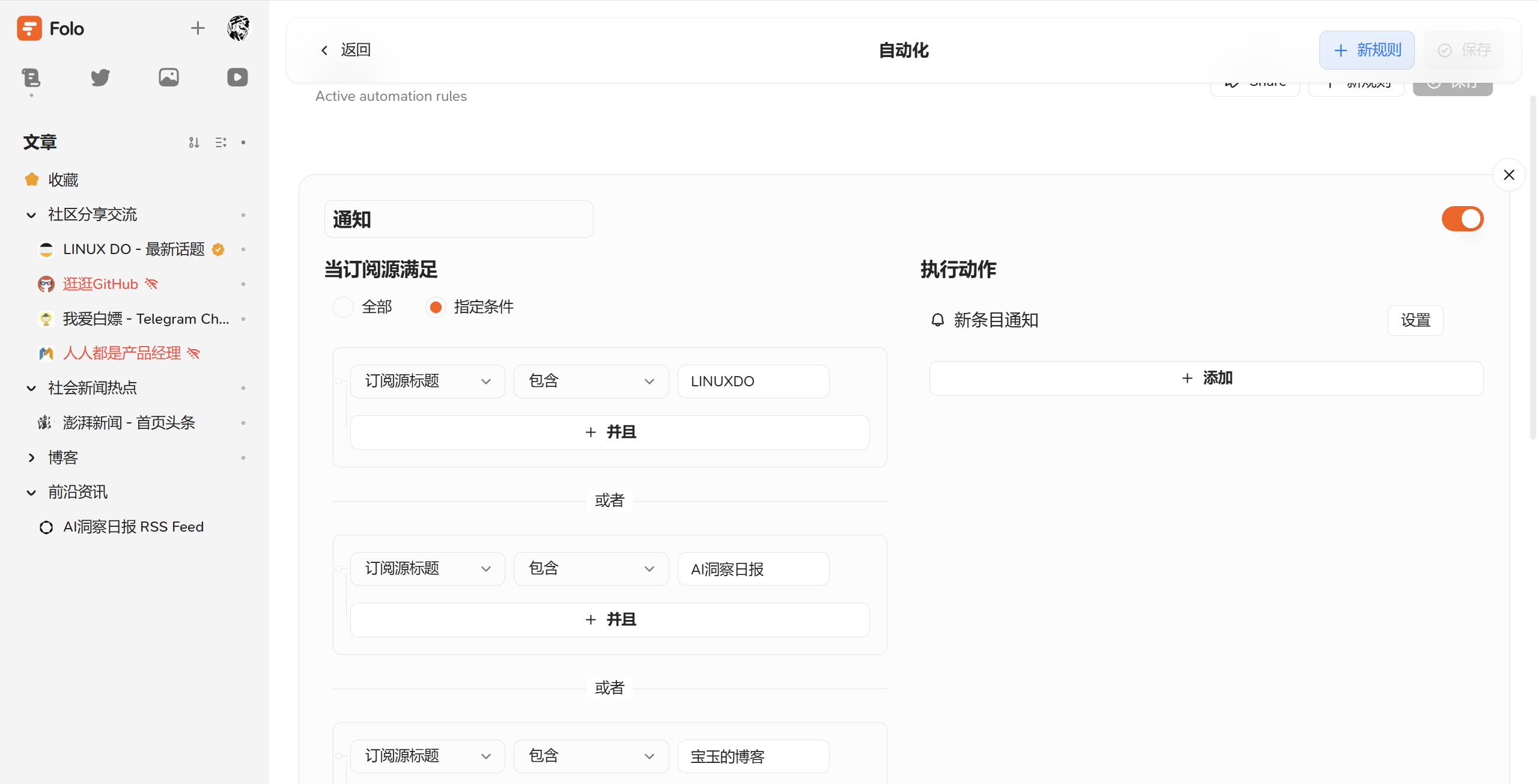The height and width of the screenshot is (784, 1538).
Task: Open the 收藏 starred collection
Action: tap(63, 180)
